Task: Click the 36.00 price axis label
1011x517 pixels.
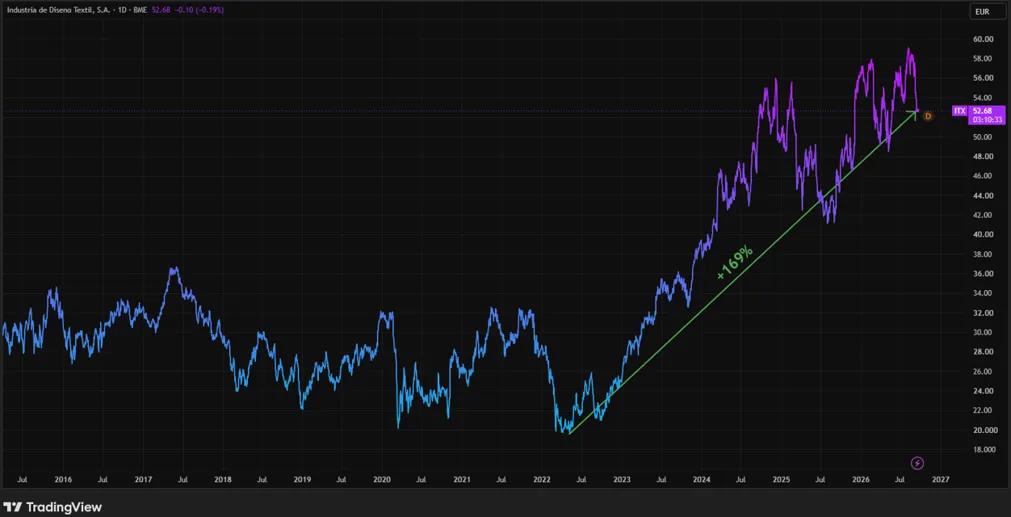Action: point(983,274)
